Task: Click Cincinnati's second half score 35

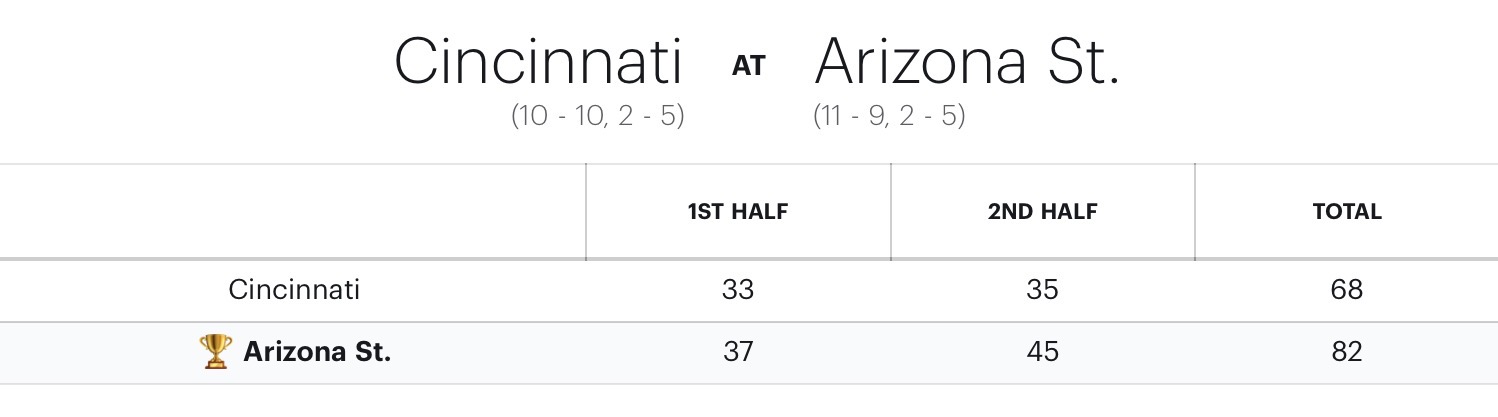Action: 1042,290
